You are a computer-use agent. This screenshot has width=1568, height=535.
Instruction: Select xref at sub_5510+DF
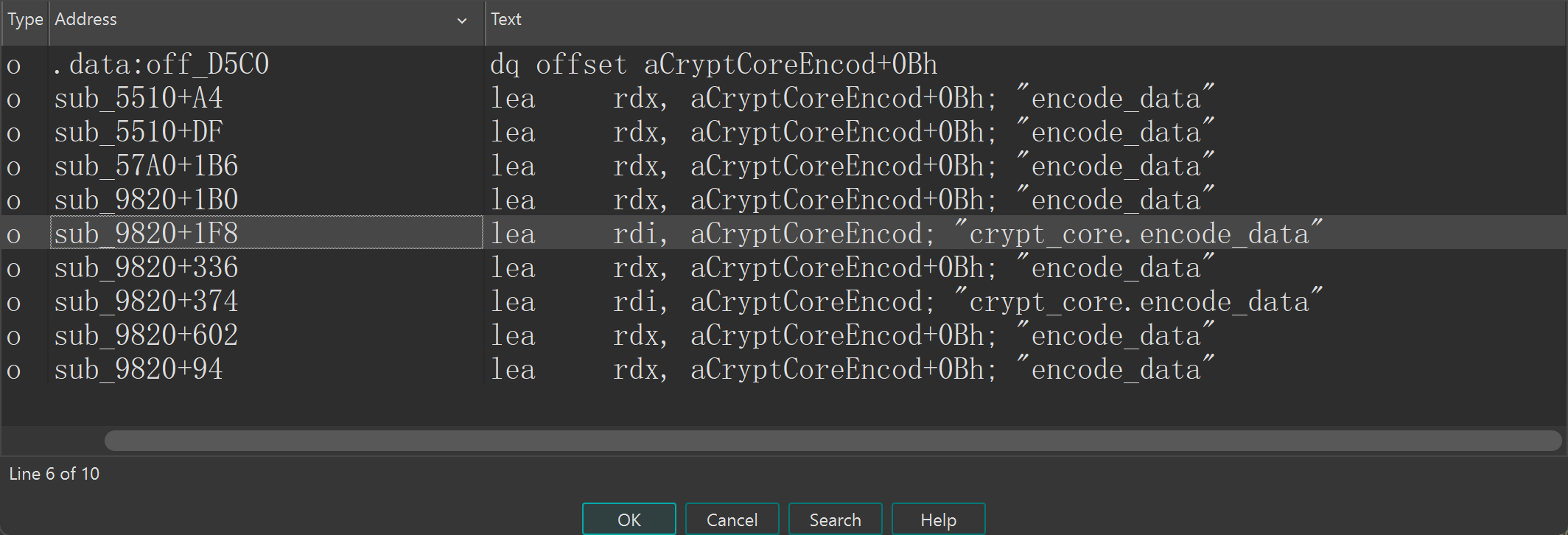[138, 133]
